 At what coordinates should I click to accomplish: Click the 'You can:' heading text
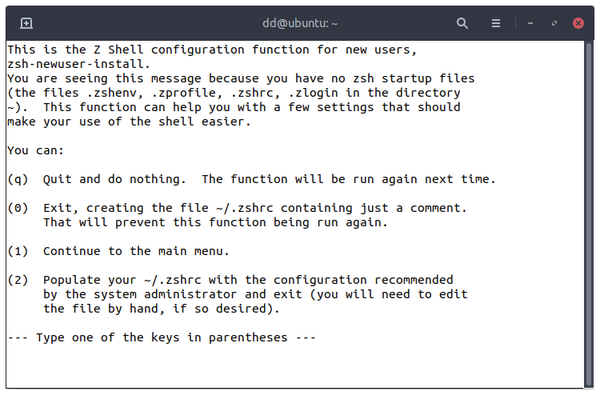point(36,150)
